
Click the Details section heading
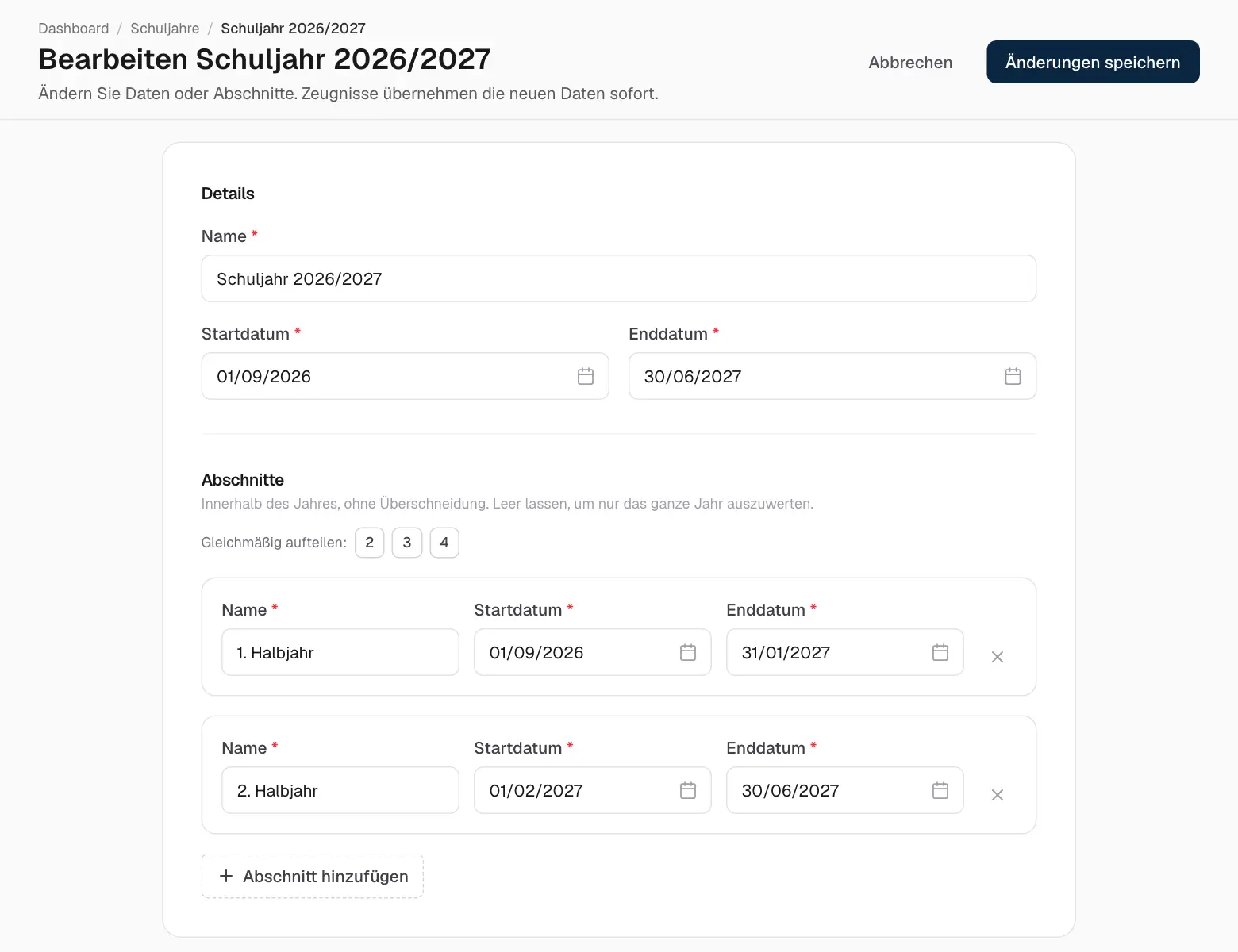click(228, 194)
